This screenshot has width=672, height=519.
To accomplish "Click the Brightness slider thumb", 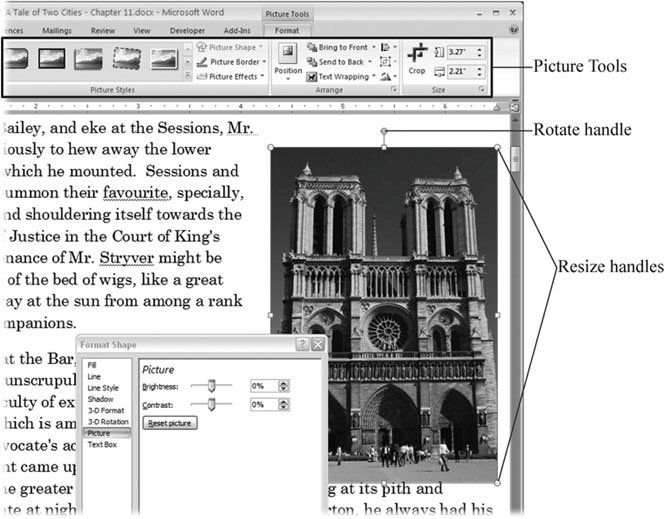I will (212, 384).
